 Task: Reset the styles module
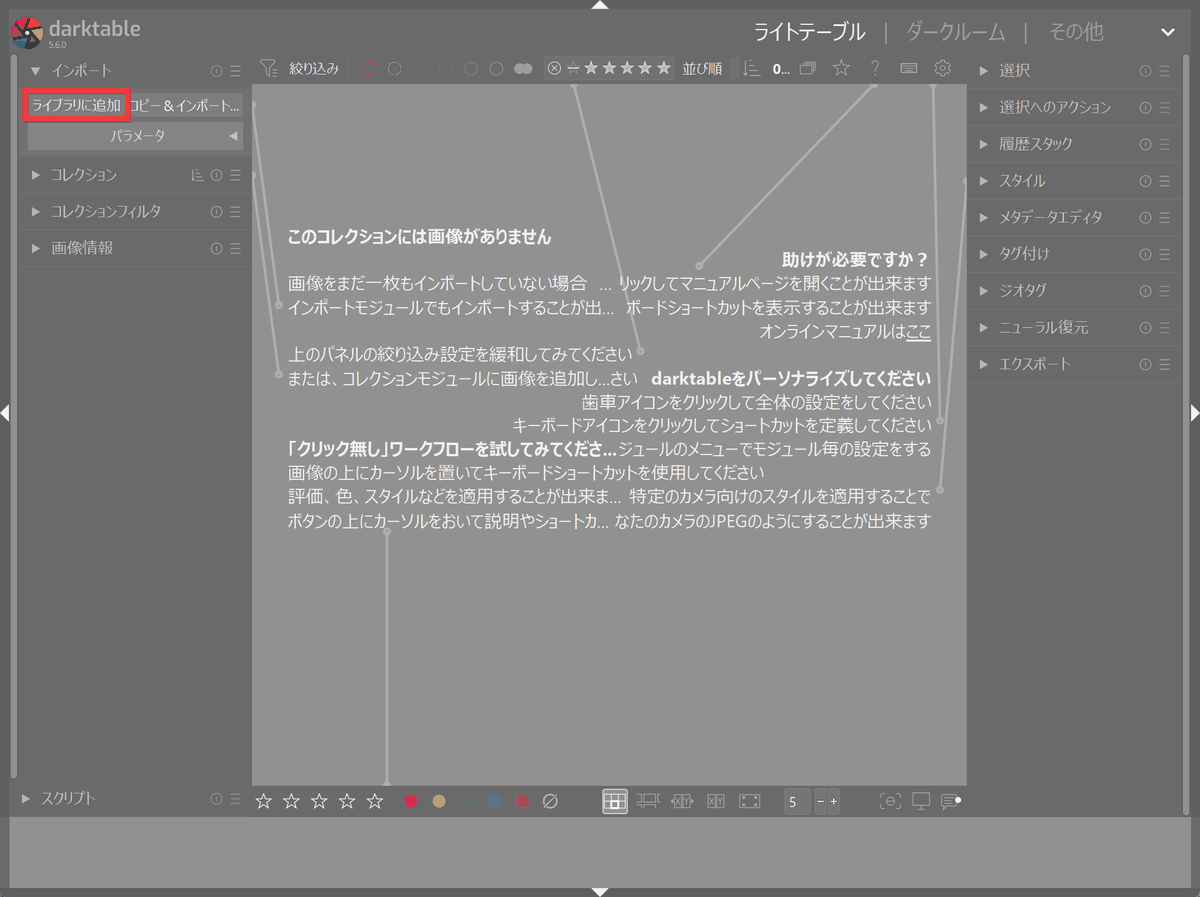coord(1146,181)
